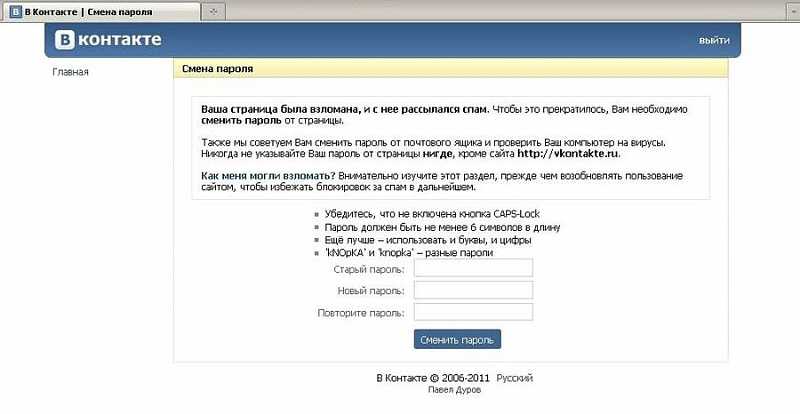
Task: Change language via the 'Русский' footer link
Action: coord(515,378)
